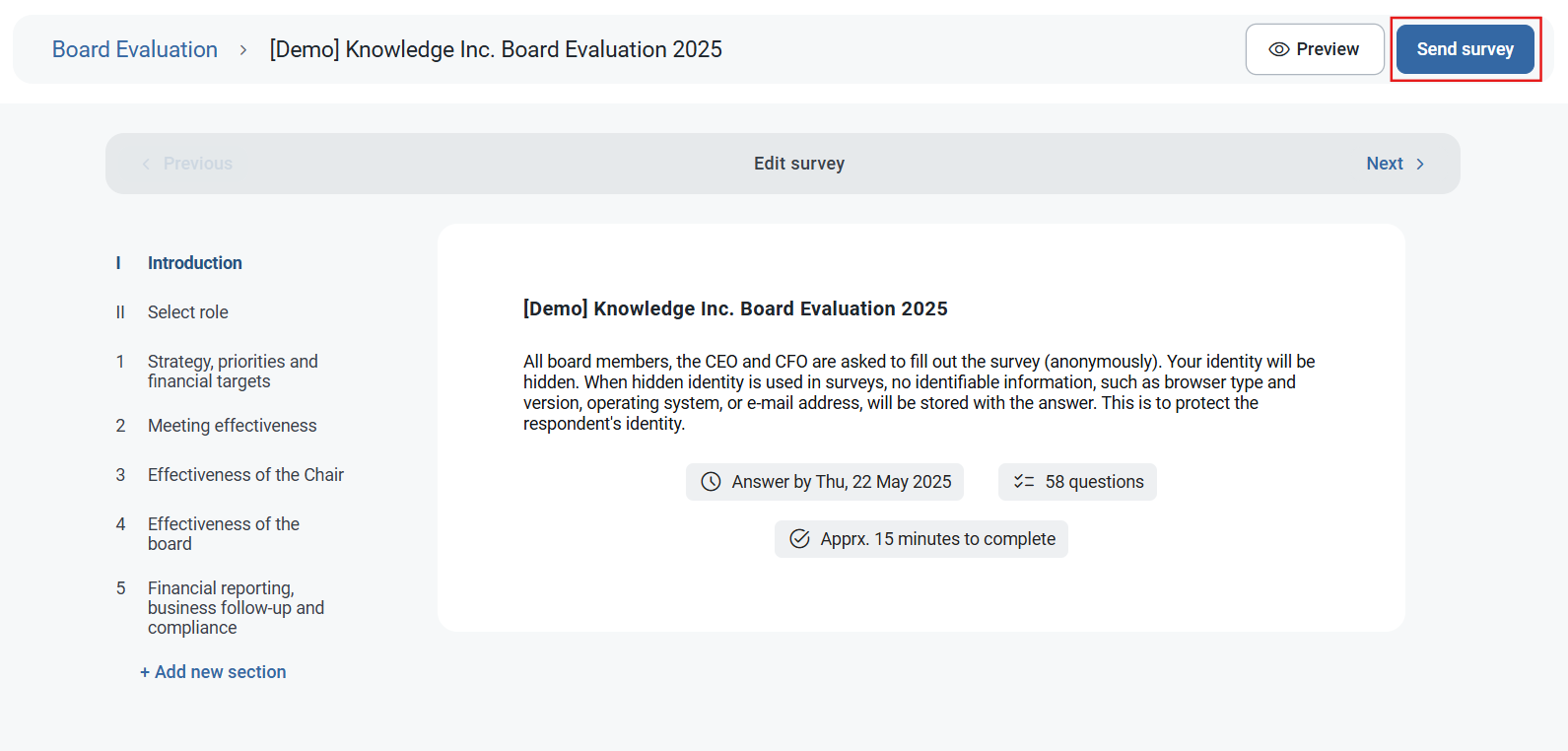Click the checklist icon beside 58 questions
The width and height of the screenshot is (1568, 751).
tap(1024, 482)
